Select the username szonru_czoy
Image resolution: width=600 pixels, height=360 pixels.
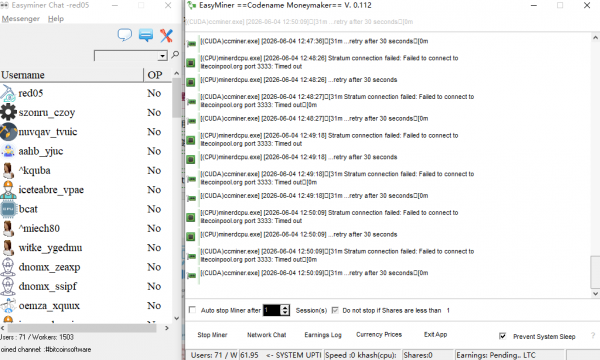(x=47, y=112)
